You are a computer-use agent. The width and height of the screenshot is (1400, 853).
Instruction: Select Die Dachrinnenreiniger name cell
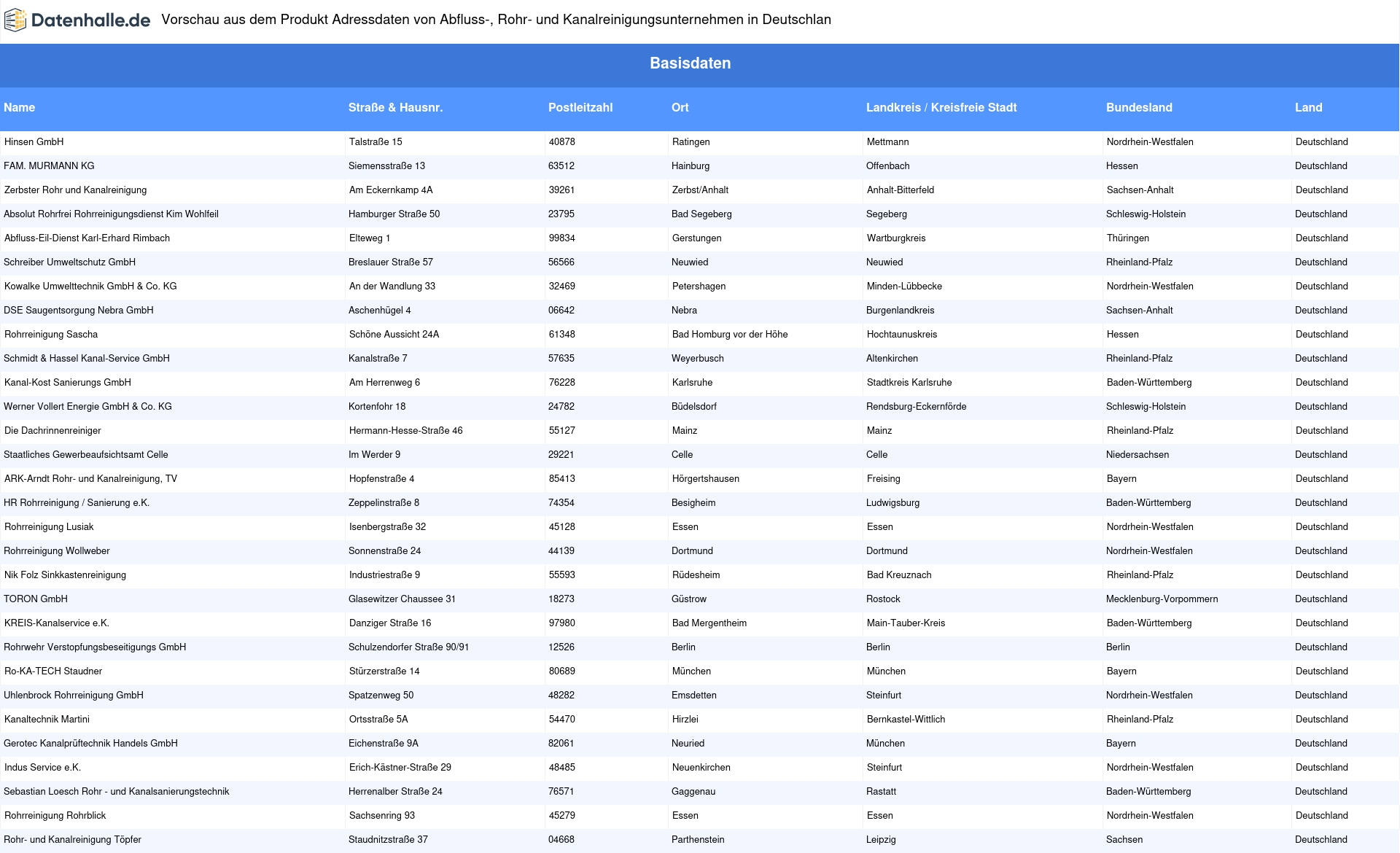(52, 430)
